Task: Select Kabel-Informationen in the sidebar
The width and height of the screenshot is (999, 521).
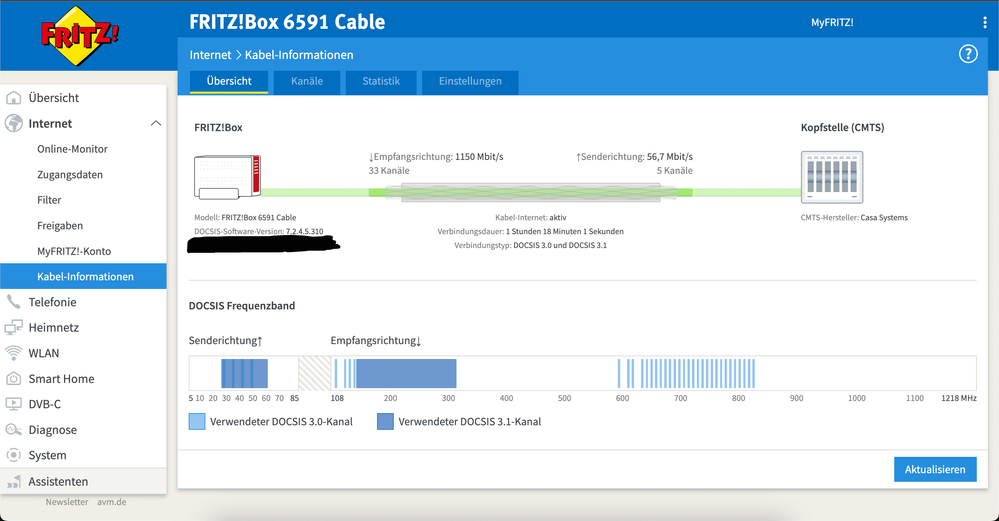Action: [x=83, y=276]
